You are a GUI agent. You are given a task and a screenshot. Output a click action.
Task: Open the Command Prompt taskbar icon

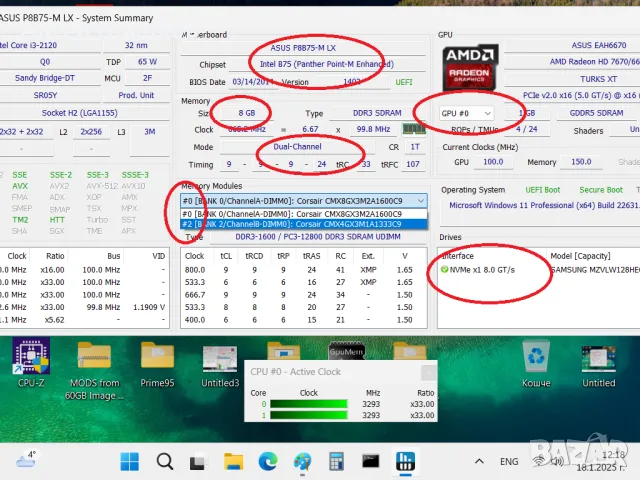(x=370, y=462)
